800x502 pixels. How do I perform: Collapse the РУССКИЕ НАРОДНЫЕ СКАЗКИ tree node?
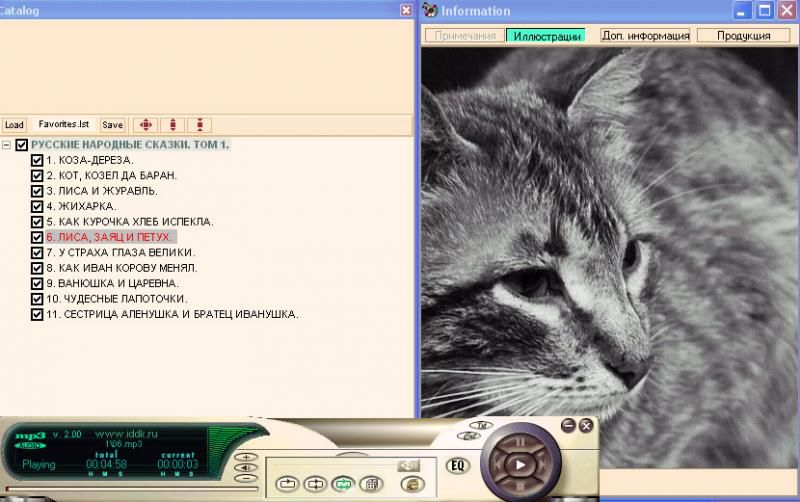[7, 145]
